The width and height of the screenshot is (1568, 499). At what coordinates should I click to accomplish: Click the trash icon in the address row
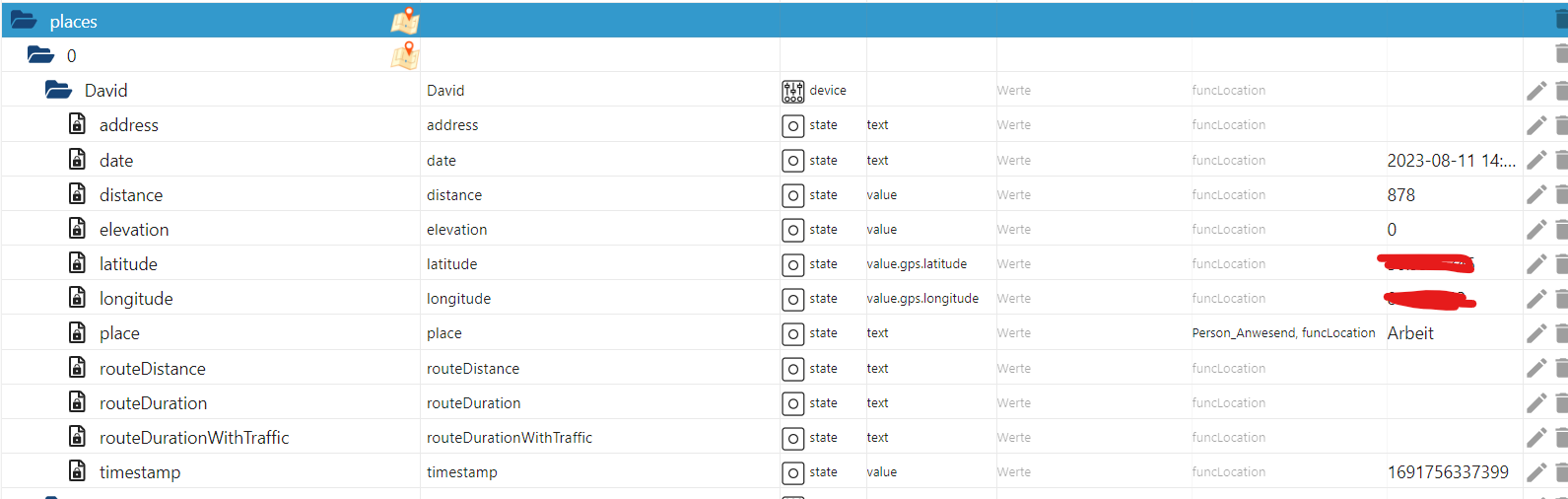pyautogui.click(x=1561, y=125)
